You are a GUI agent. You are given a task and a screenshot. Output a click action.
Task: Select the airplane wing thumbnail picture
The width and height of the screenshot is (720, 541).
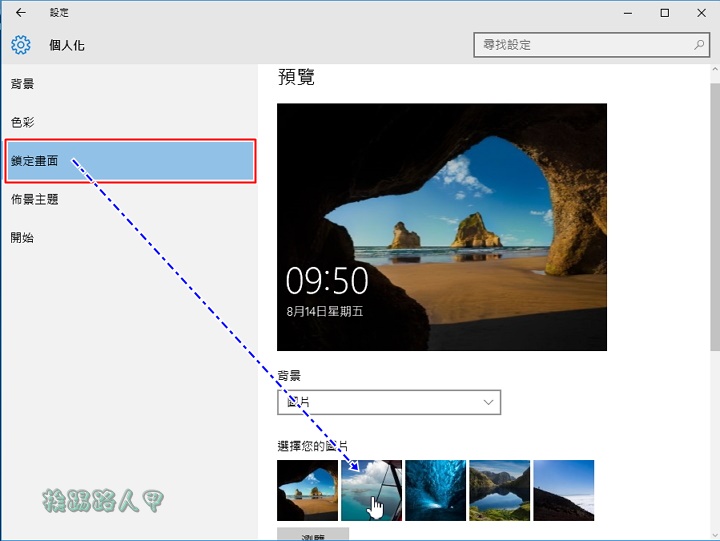click(x=371, y=490)
